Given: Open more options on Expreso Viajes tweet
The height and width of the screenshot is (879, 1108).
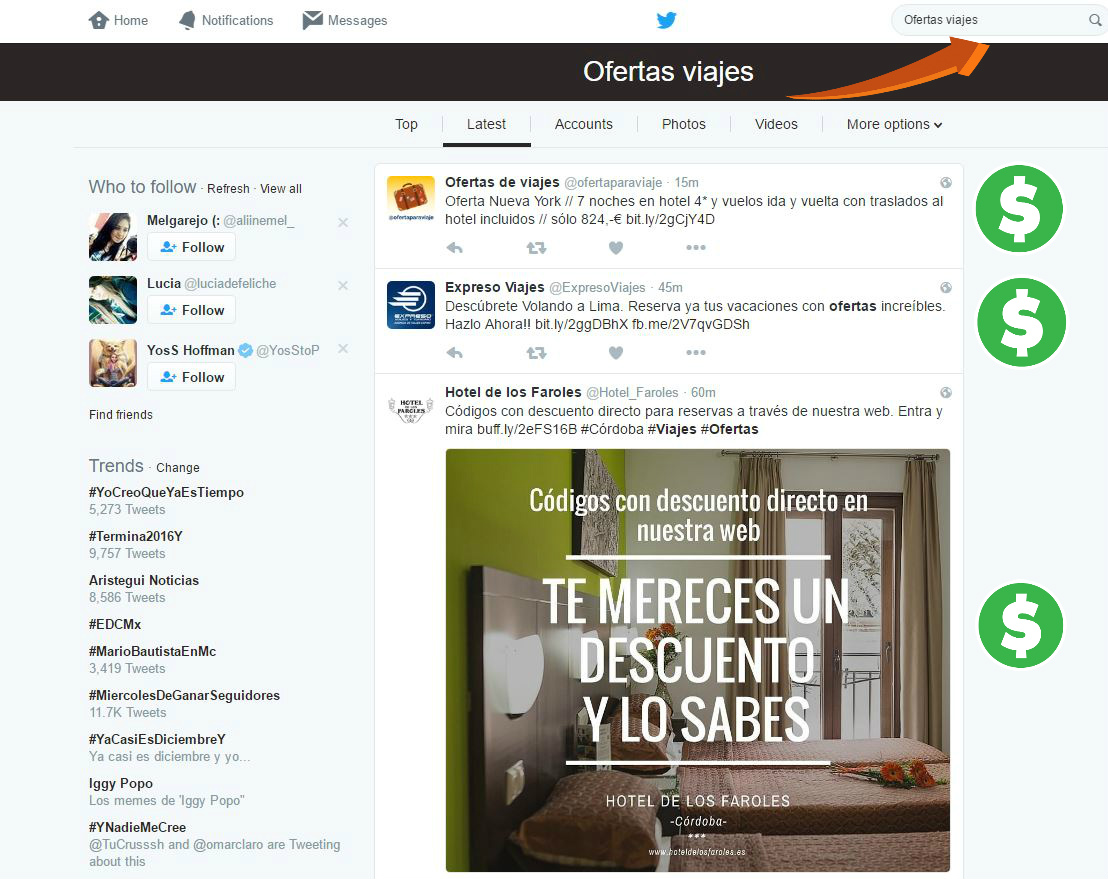Looking at the screenshot, I should pos(696,353).
